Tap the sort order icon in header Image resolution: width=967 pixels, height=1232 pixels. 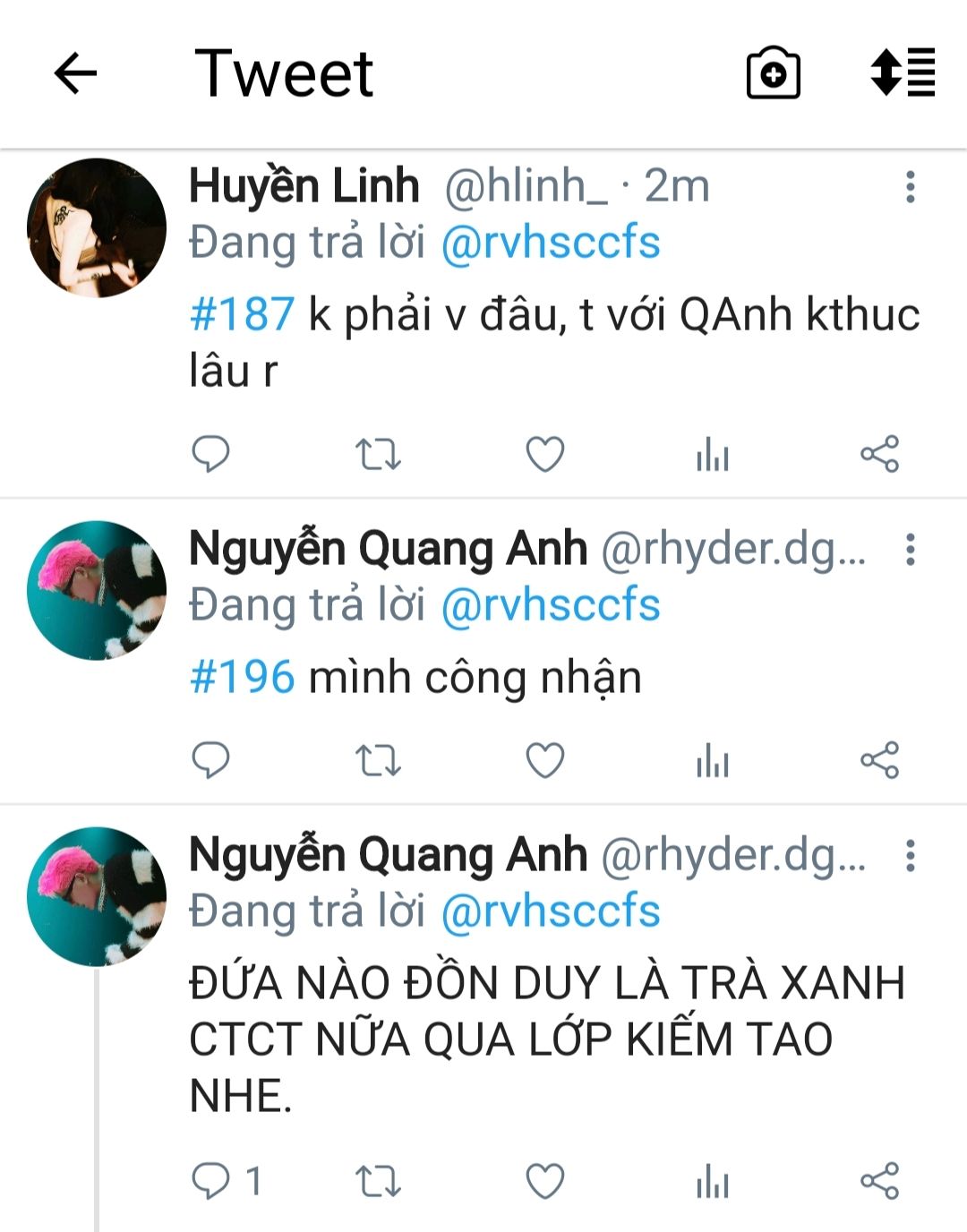click(903, 73)
